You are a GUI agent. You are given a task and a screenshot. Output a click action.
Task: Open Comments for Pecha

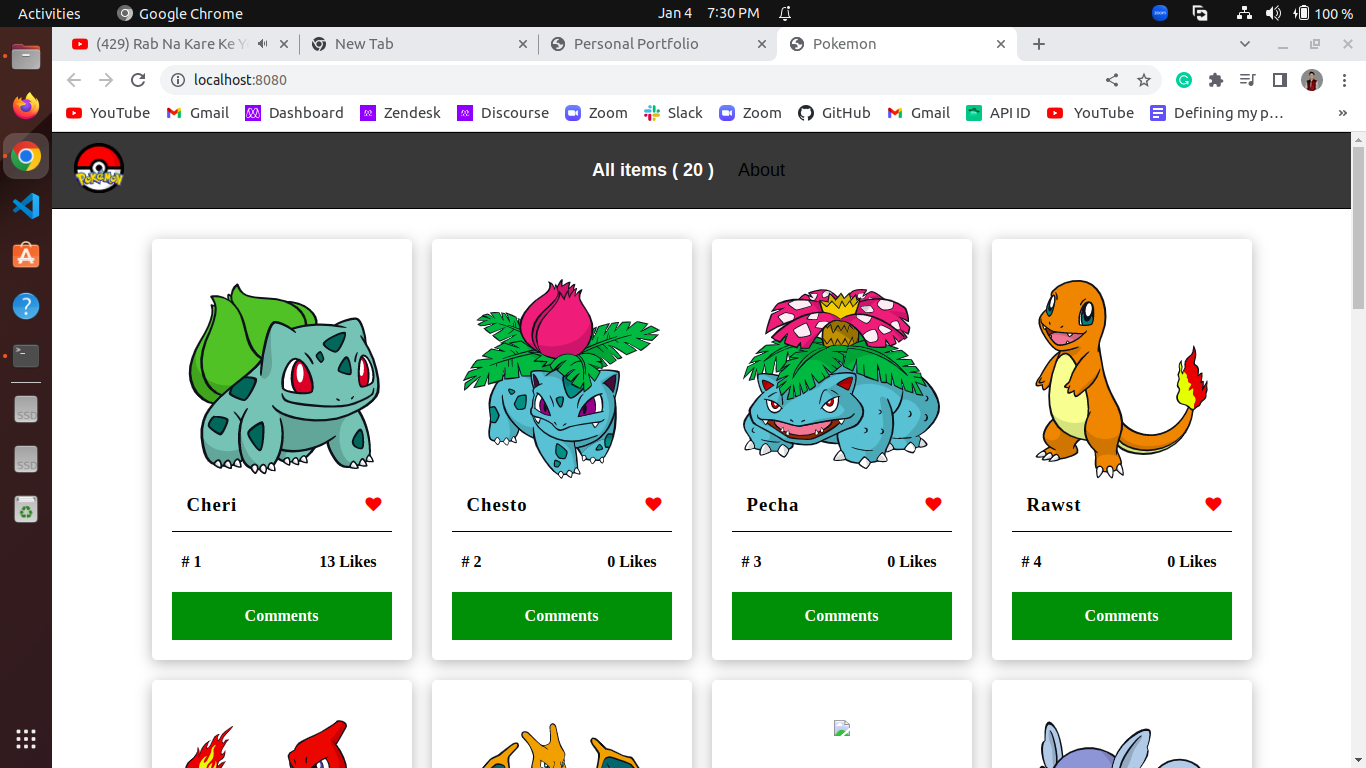pyautogui.click(x=842, y=616)
